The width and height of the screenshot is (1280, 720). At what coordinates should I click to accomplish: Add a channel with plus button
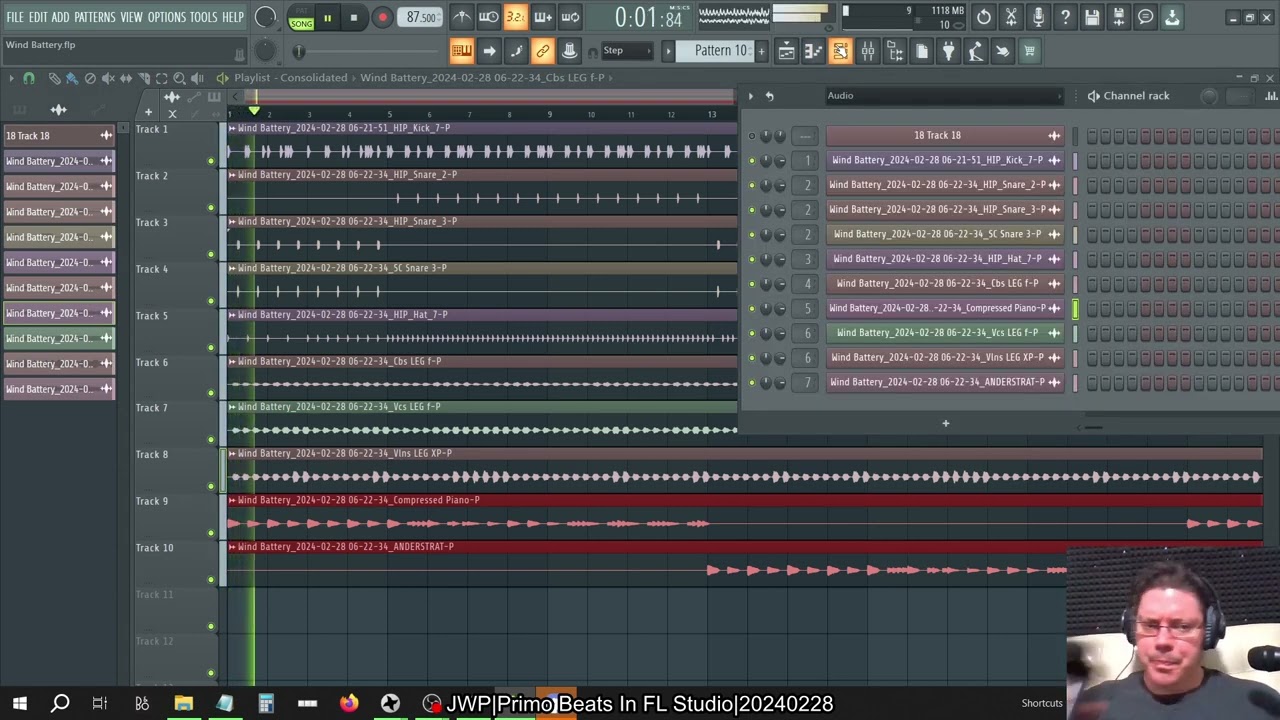click(945, 423)
